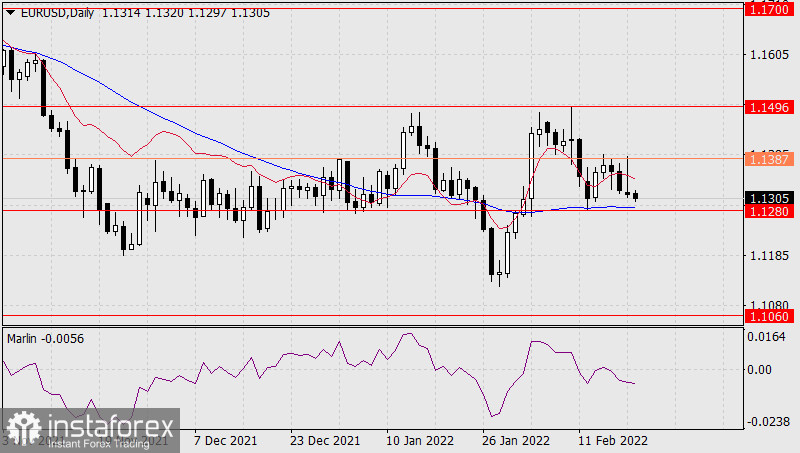Click the -0.0238 Marlin scale value
Screen dimensions: 800x453
pos(768,422)
